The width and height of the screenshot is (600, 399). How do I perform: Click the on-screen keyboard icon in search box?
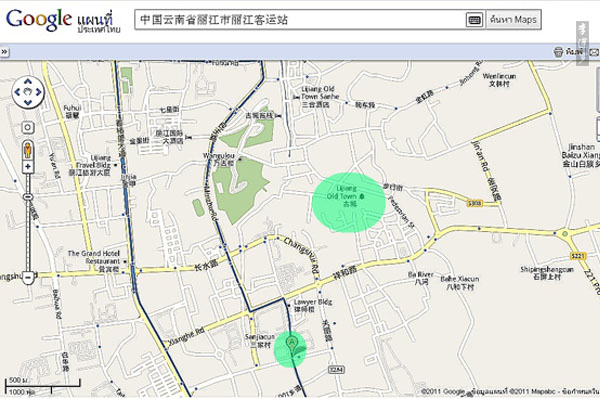pos(474,20)
